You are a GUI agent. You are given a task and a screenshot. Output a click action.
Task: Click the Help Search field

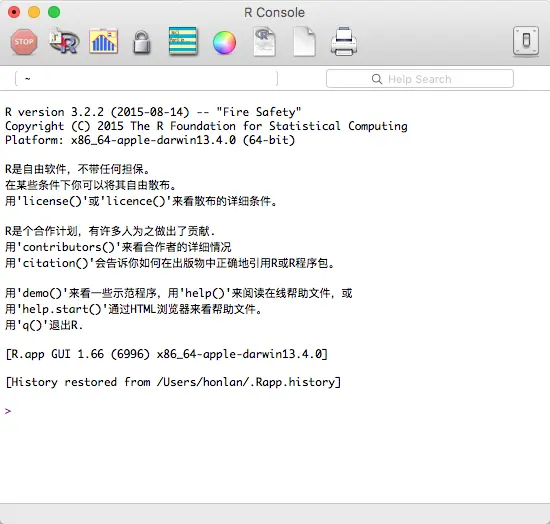pyautogui.click(x=420, y=79)
